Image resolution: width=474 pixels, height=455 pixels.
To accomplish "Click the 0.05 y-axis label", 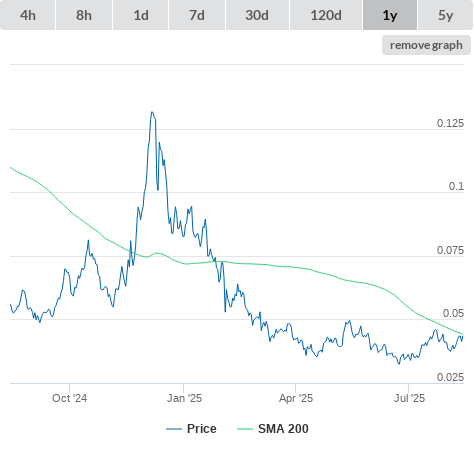I will click(x=453, y=313).
